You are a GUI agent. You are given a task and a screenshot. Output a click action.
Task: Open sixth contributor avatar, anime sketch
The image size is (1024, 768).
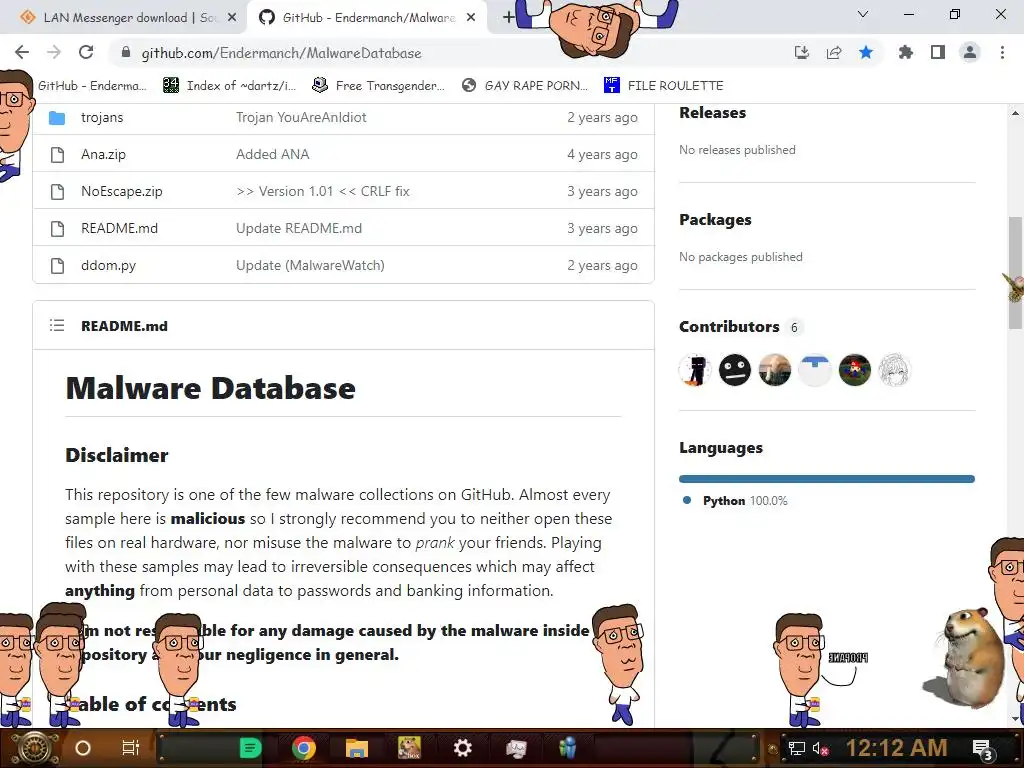click(x=894, y=370)
